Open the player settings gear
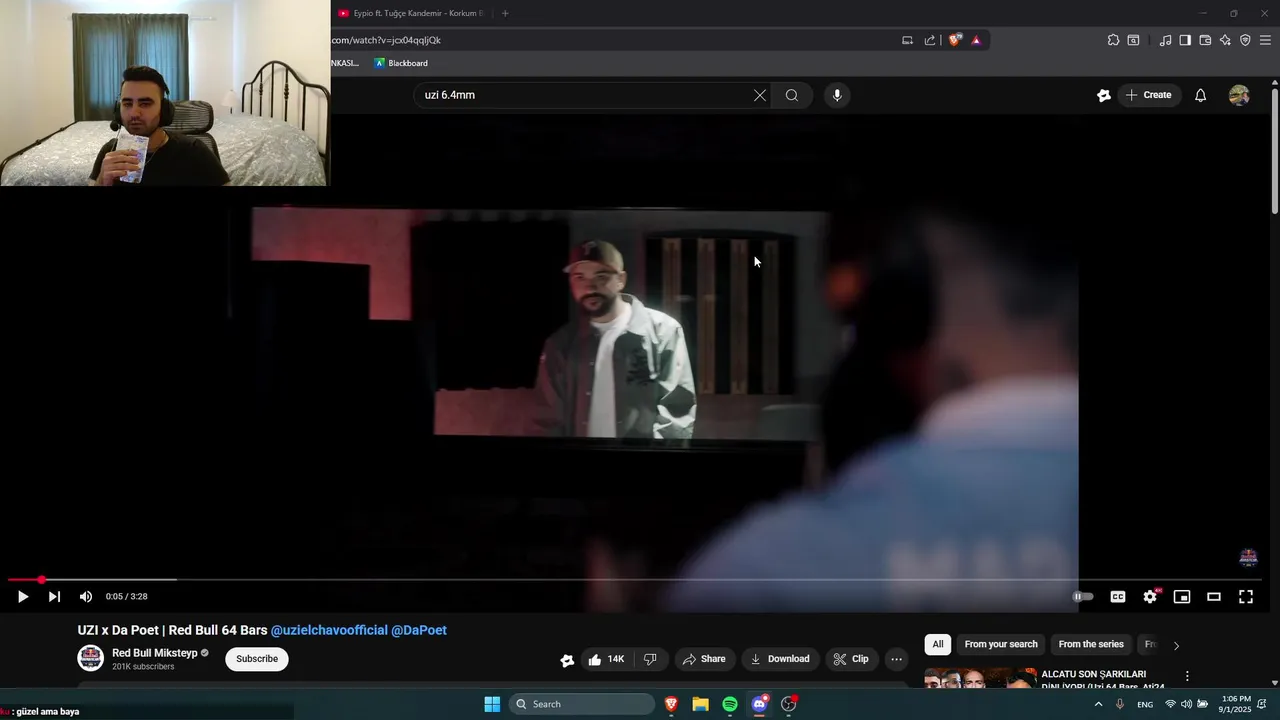1280x720 pixels. pyautogui.click(x=1150, y=597)
